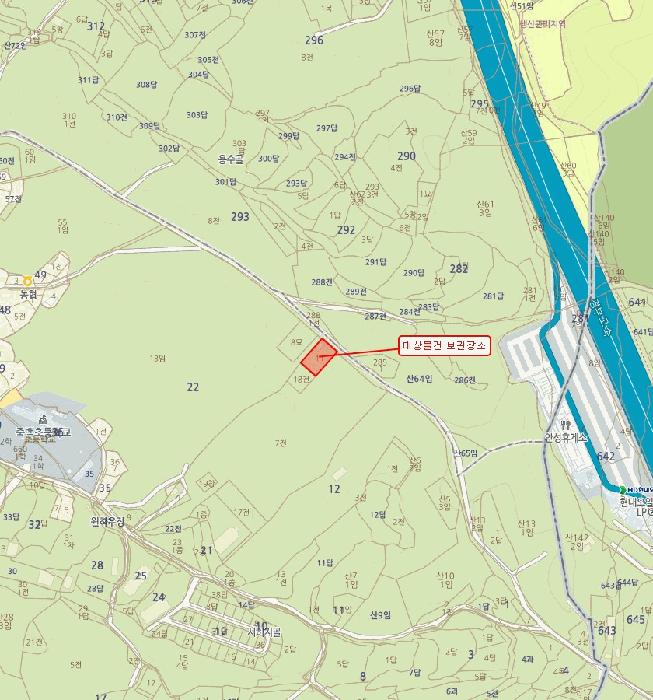Click lot number 12 label
Image resolution: width=653 pixels, height=700 pixels.
pyautogui.click(x=334, y=489)
